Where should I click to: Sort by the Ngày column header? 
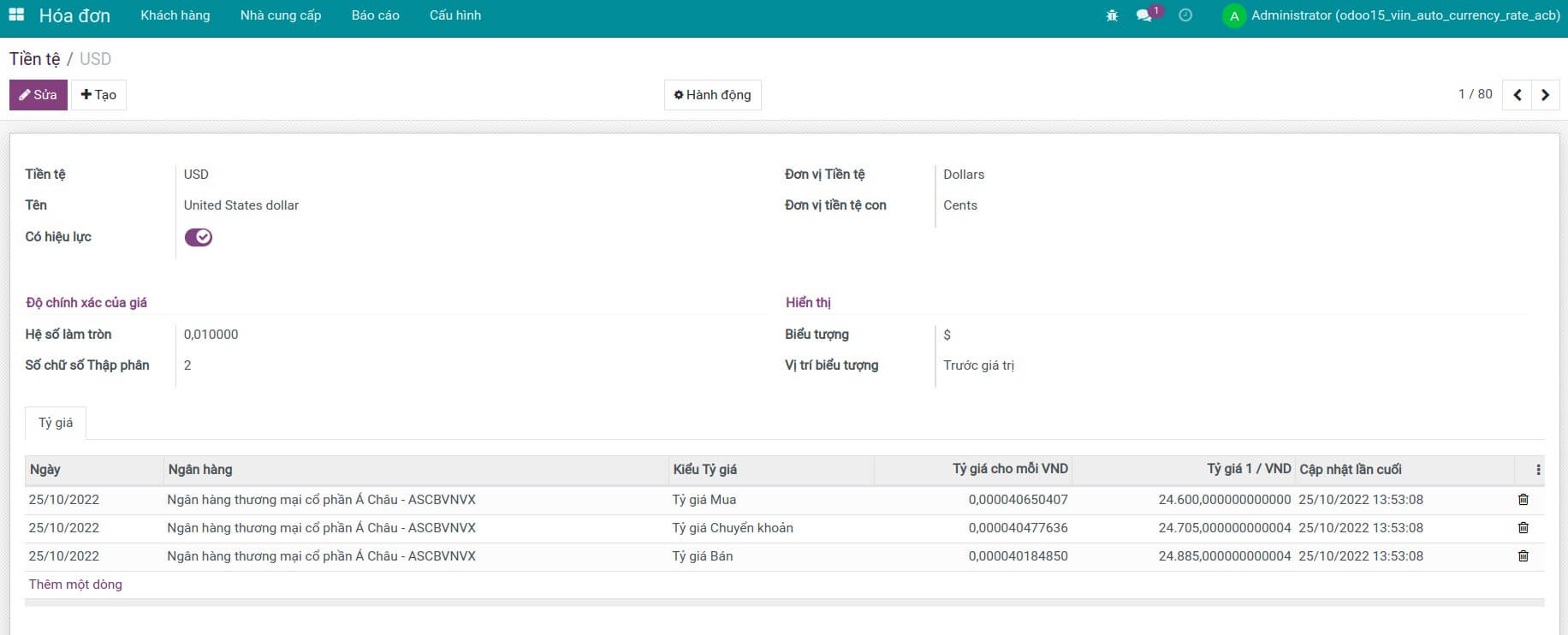click(x=45, y=470)
